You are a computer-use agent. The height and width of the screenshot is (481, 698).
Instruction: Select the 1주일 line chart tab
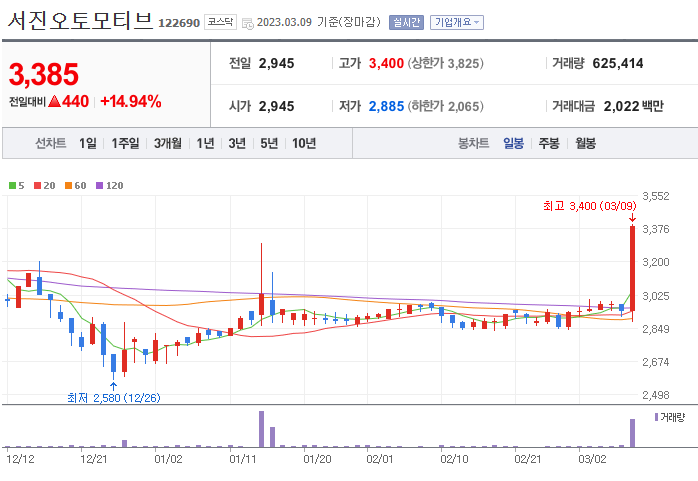click(125, 143)
